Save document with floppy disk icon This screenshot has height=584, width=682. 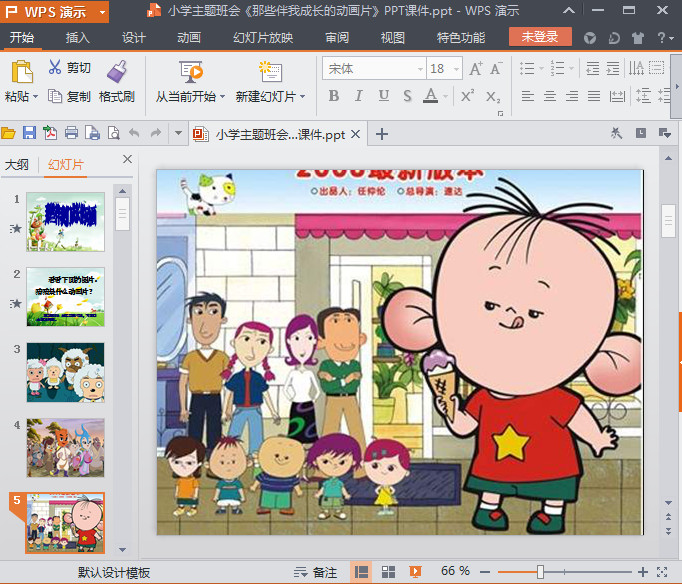[29, 133]
